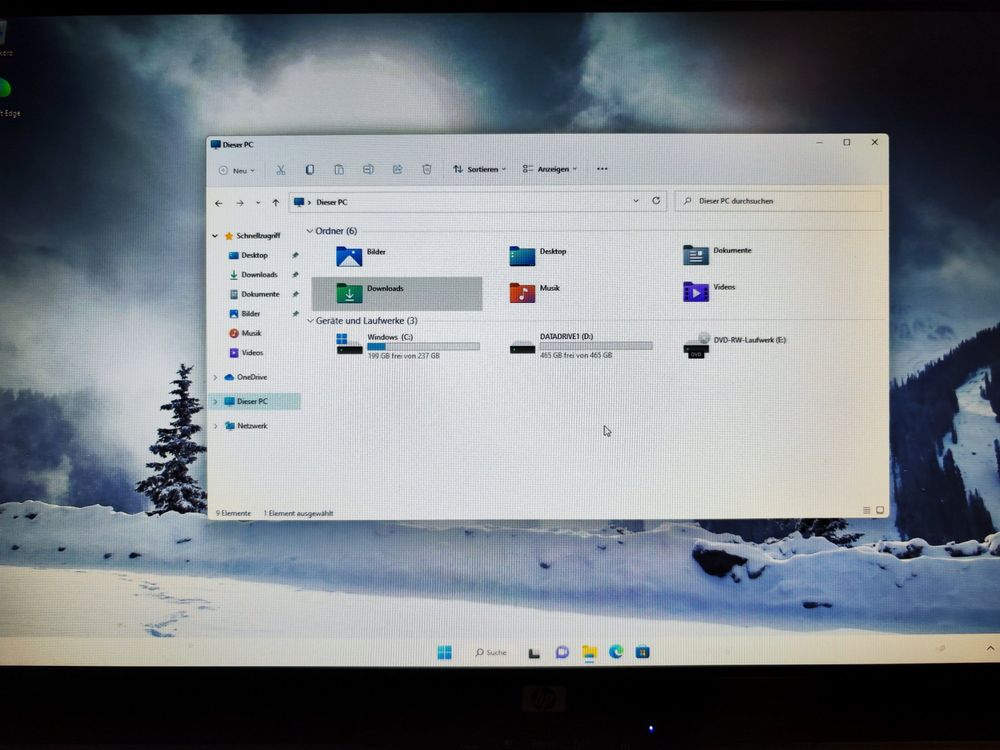Open the Sortieren dropdown

pyautogui.click(x=478, y=169)
